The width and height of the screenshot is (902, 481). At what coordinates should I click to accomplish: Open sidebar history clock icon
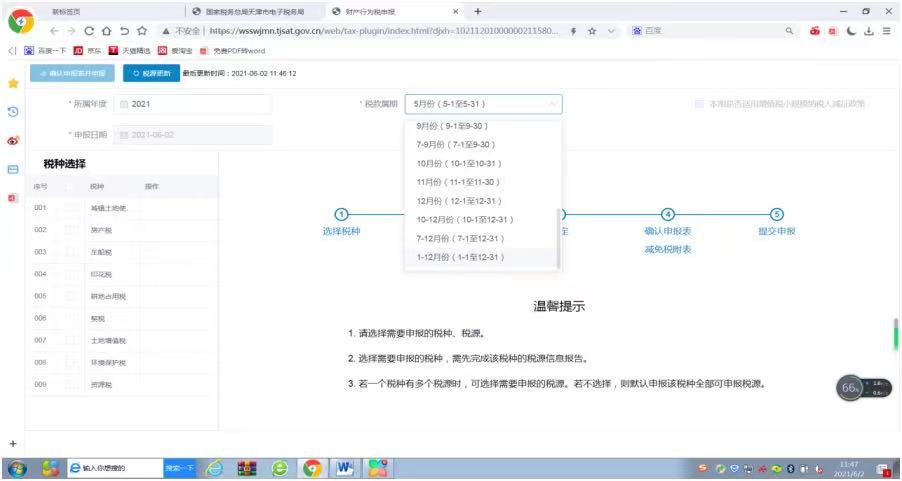pos(13,112)
